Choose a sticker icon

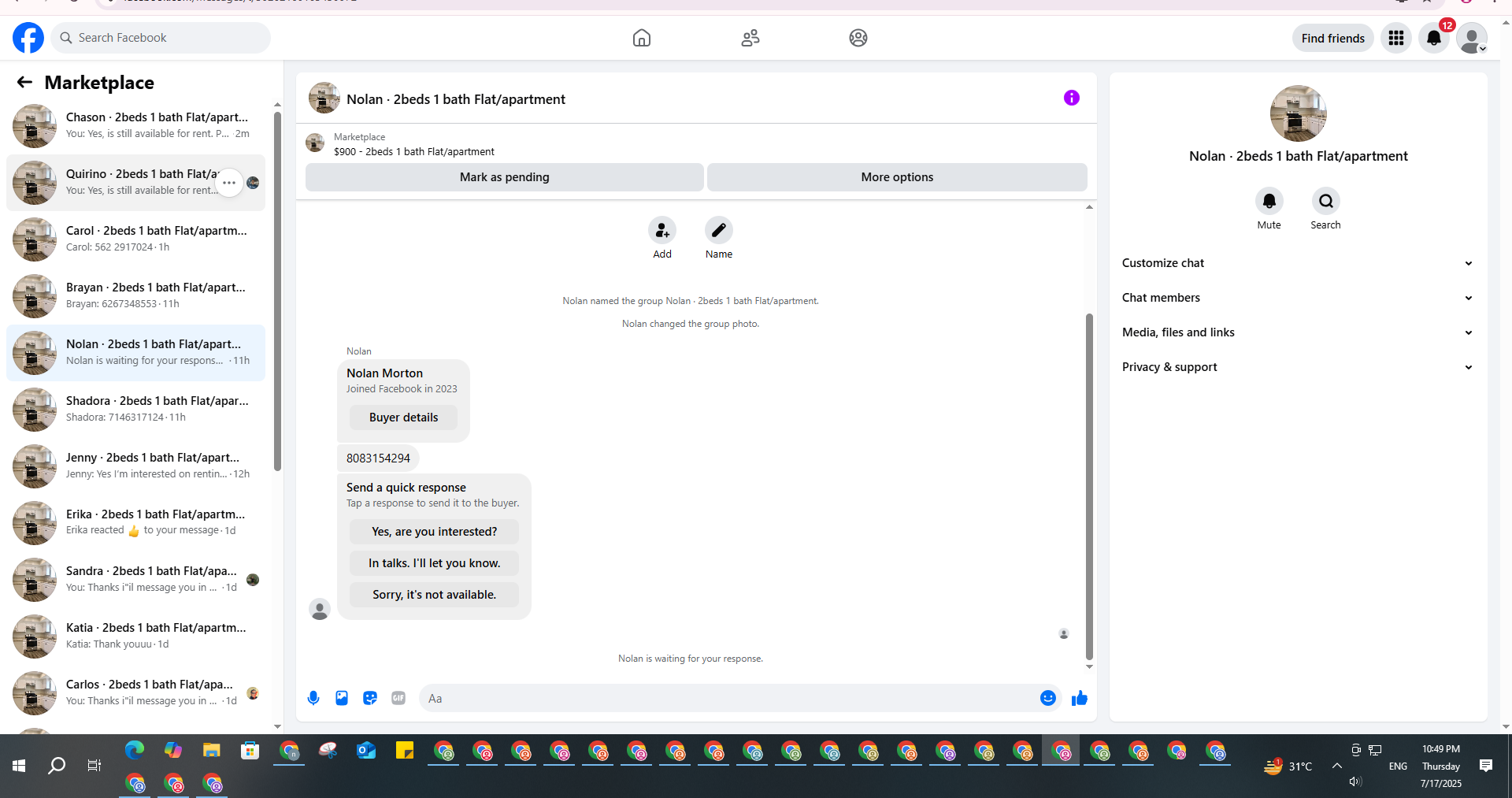point(370,698)
